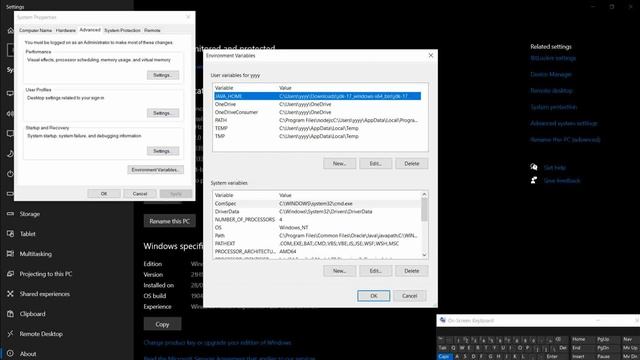Select the PROCESSOR_ARCHITECTURE row
The width and height of the screenshot is (640, 360).
317,252
